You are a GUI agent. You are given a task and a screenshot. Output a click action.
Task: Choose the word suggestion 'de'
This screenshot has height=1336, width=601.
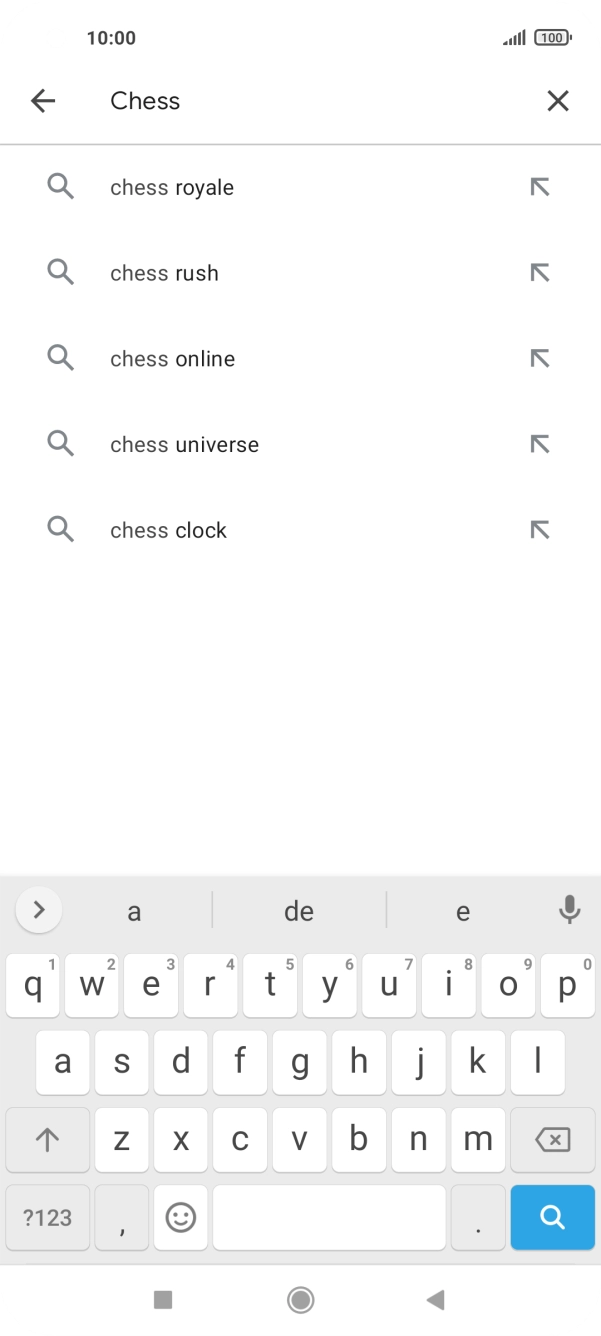[298, 910]
